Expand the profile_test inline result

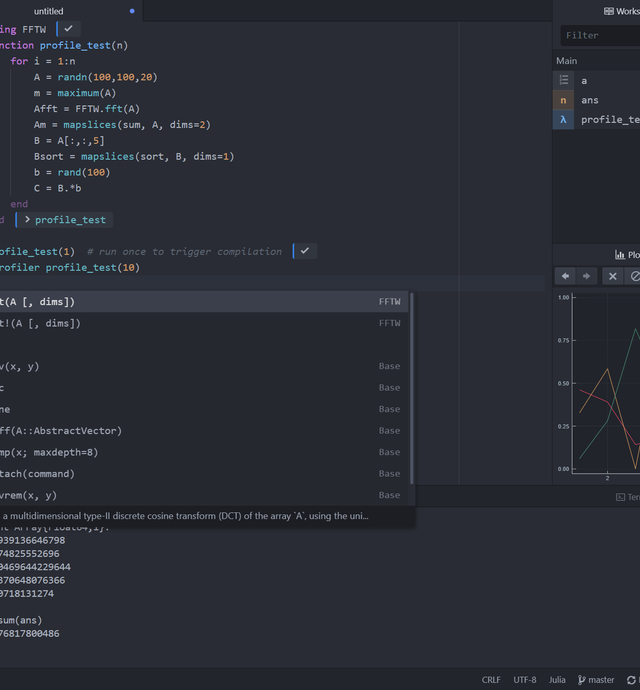pyautogui.click(x=27, y=220)
